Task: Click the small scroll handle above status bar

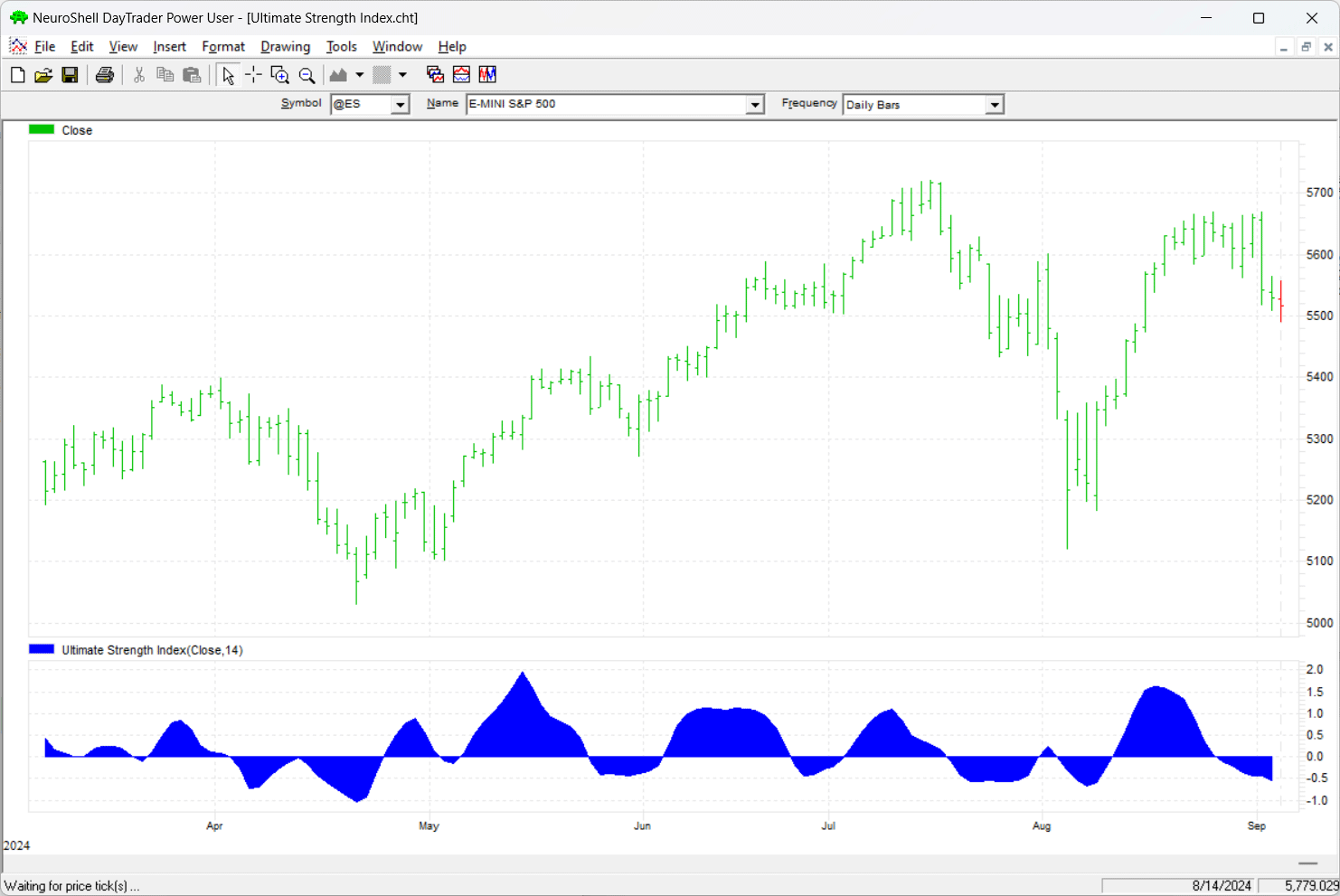Action: pos(1307,863)
